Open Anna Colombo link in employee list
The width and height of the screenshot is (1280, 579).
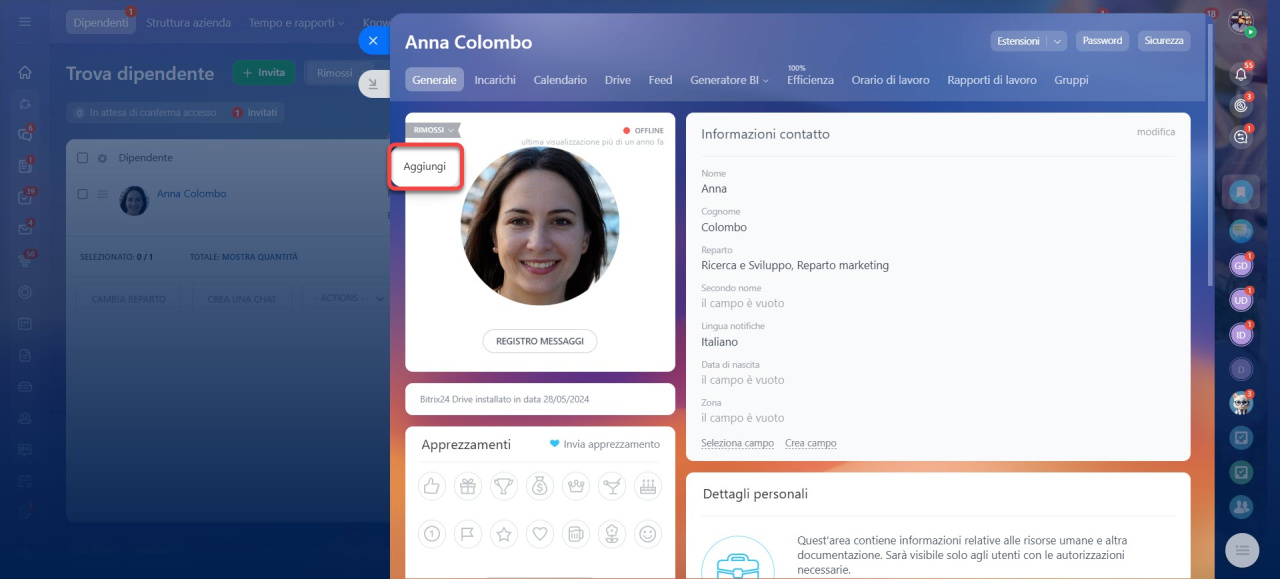tap(192, 194)
